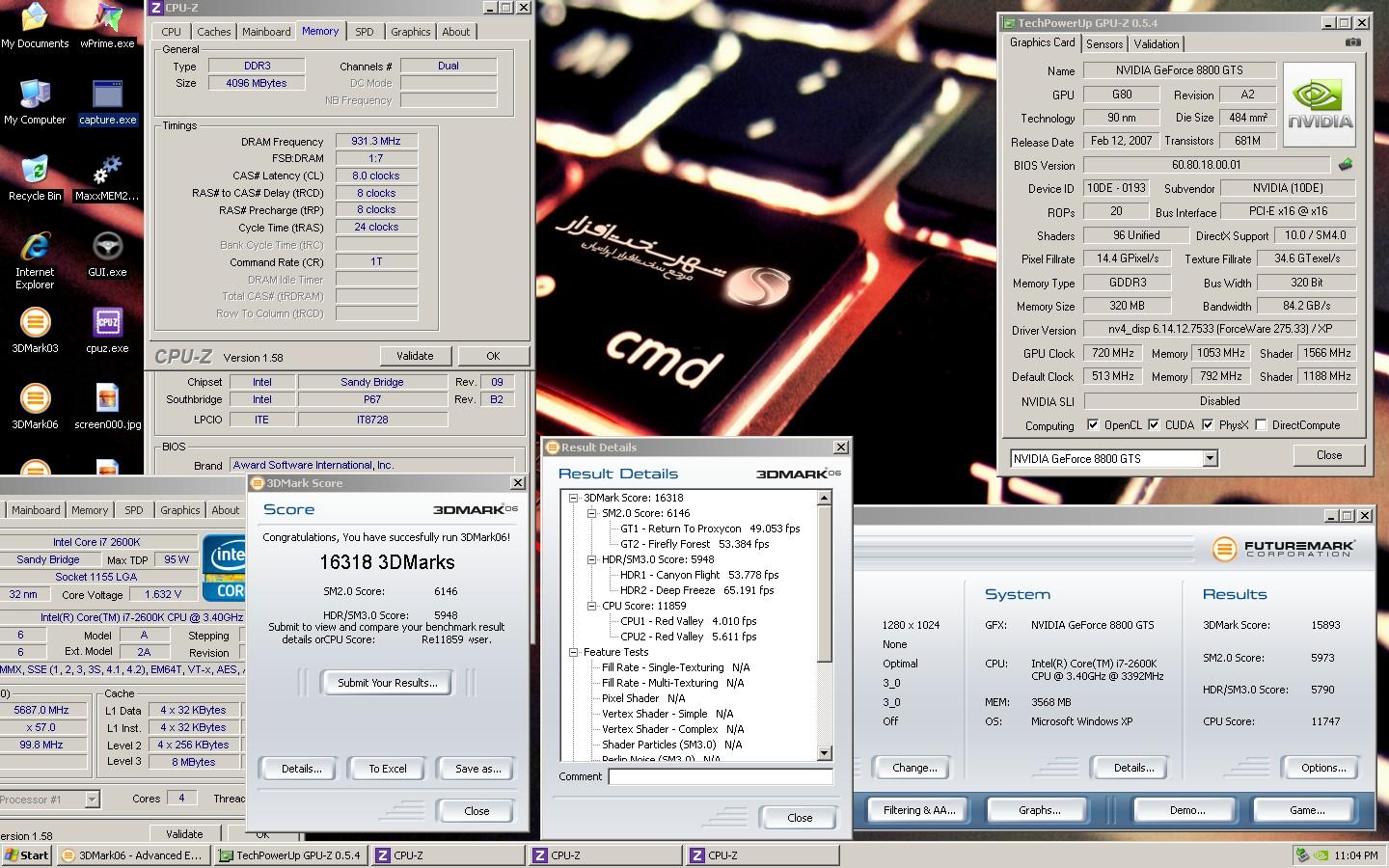
Task: Click the Futuremark Corporation logo
Action: pos(1283,549)
